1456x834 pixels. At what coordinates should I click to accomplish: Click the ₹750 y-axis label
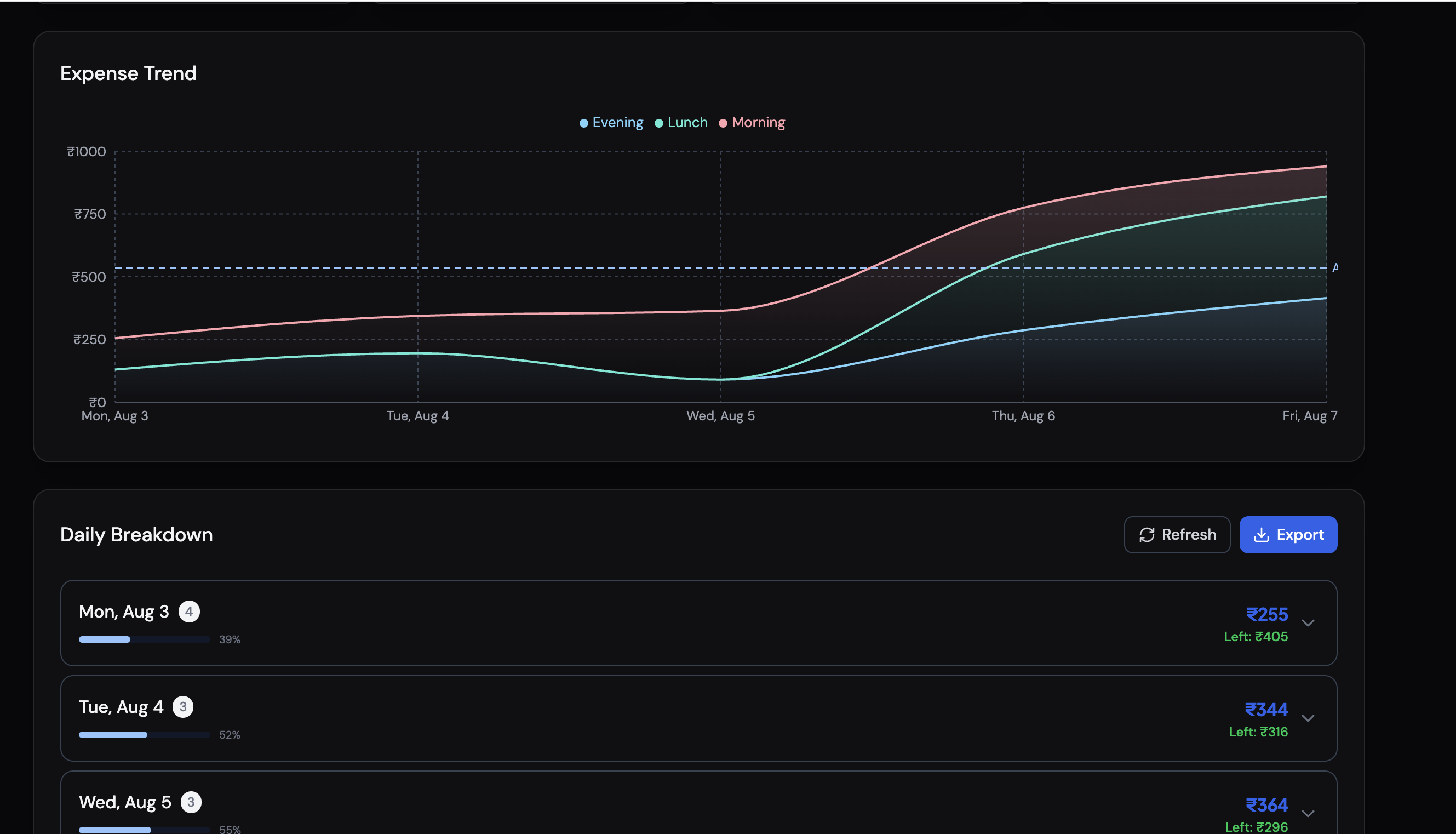tap(90, 214)
